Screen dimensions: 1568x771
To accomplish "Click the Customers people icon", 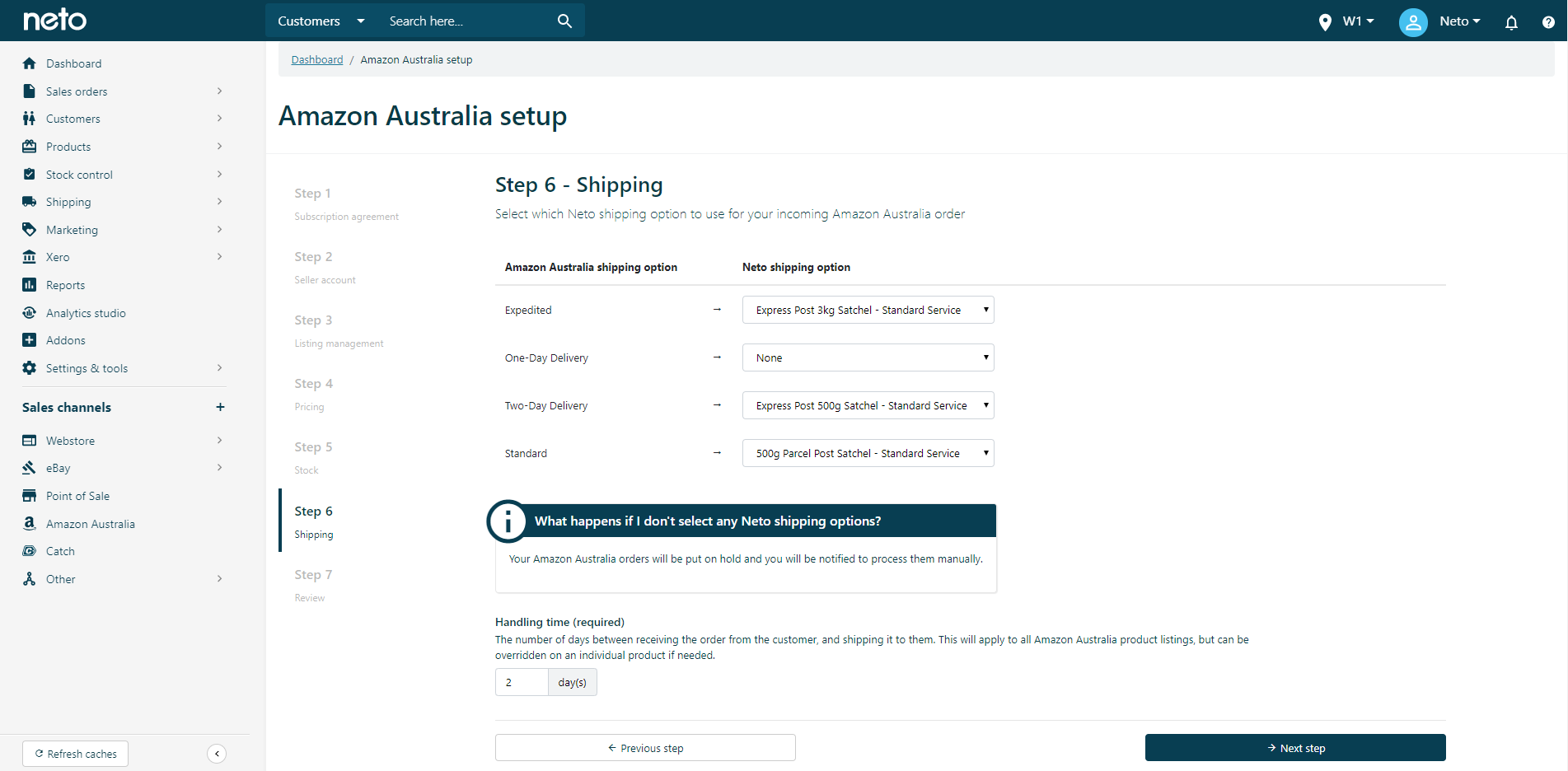I will click(x=30, y=119).
